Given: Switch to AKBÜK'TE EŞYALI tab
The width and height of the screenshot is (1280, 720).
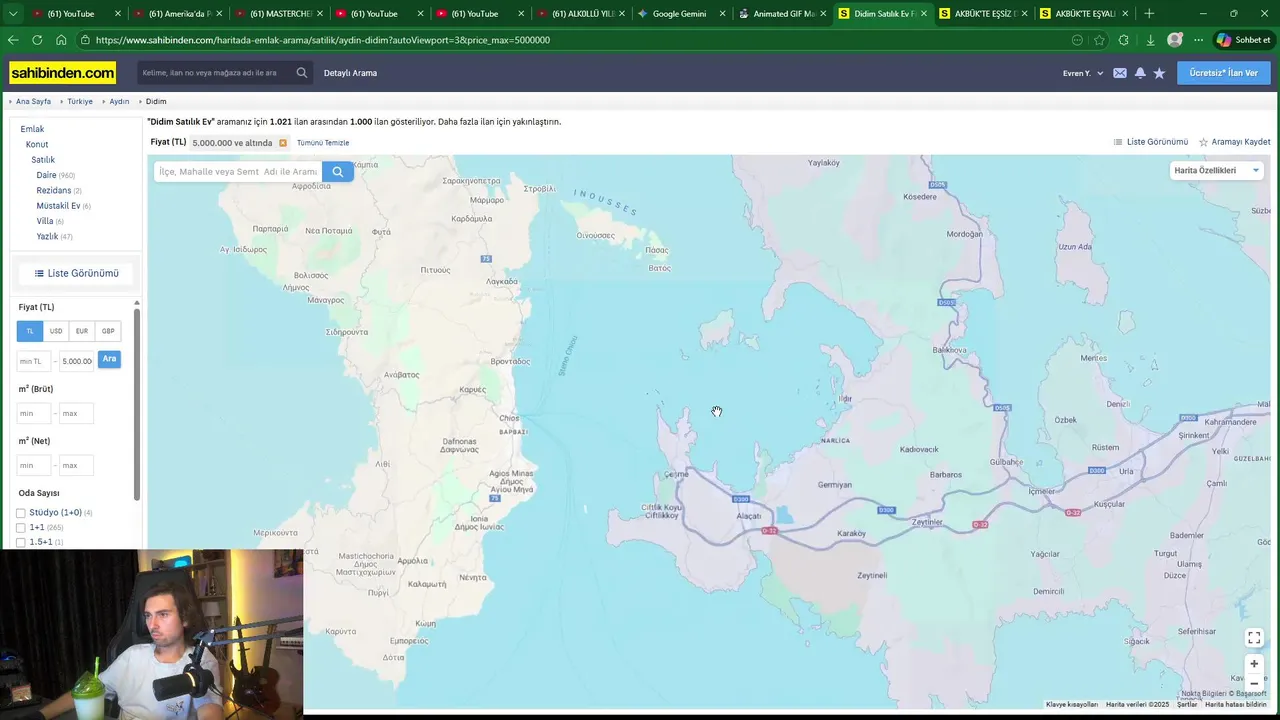Looking at the screenshot, I should coord(1084,13).
